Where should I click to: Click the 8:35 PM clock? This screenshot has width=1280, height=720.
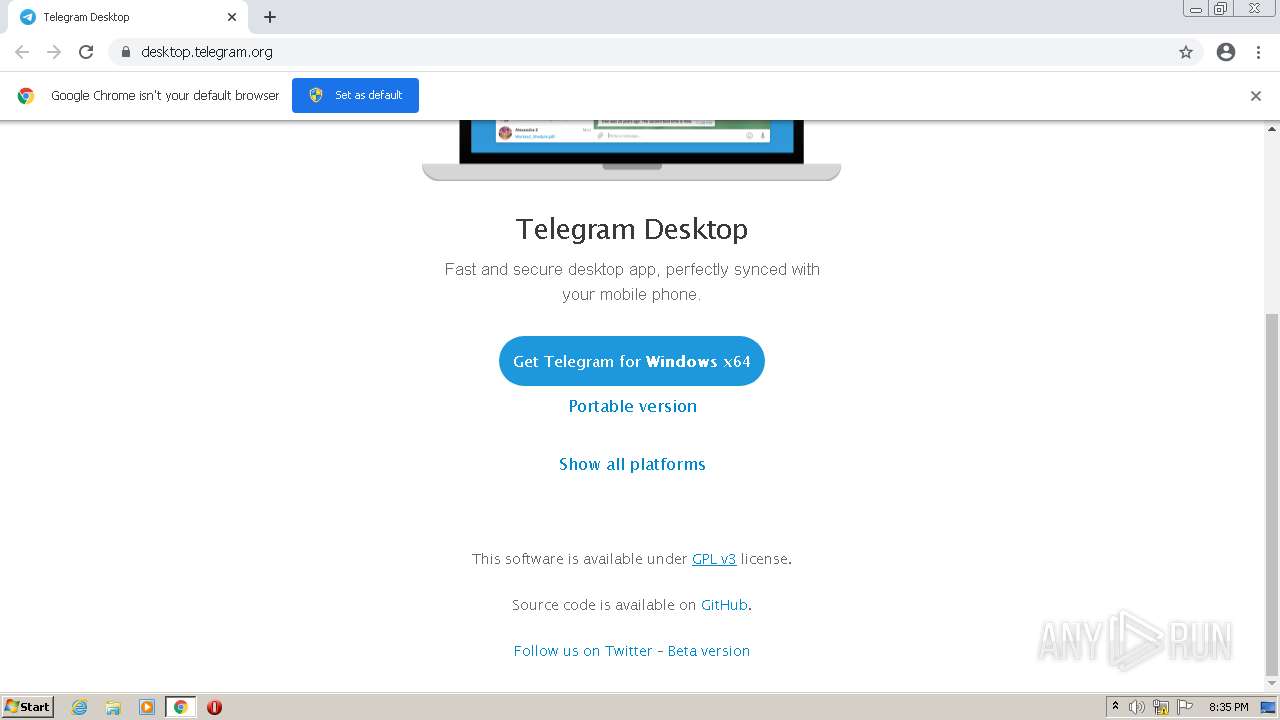tap(1229, 707)
